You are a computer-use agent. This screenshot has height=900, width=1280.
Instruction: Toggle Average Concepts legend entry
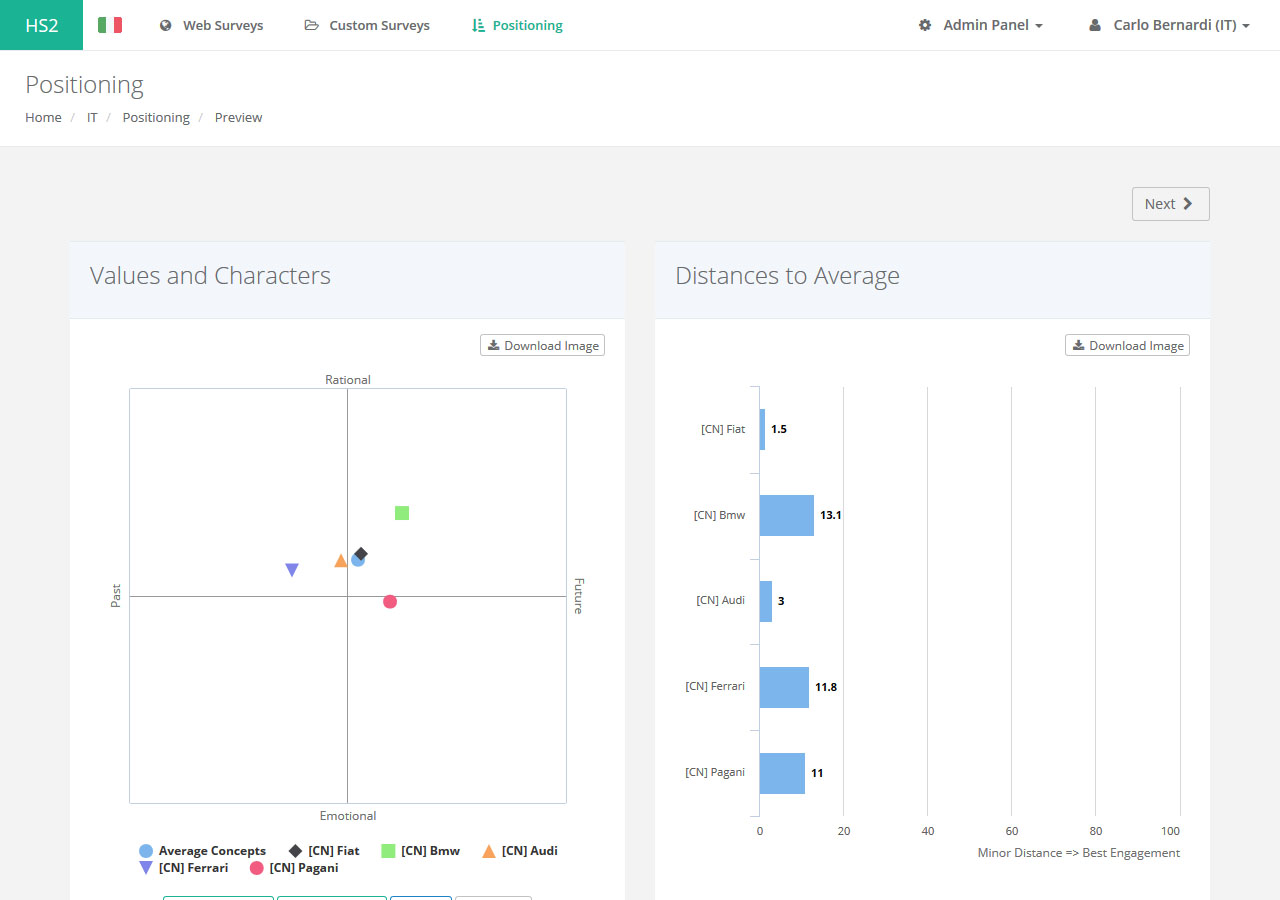[x=202, y=851]
